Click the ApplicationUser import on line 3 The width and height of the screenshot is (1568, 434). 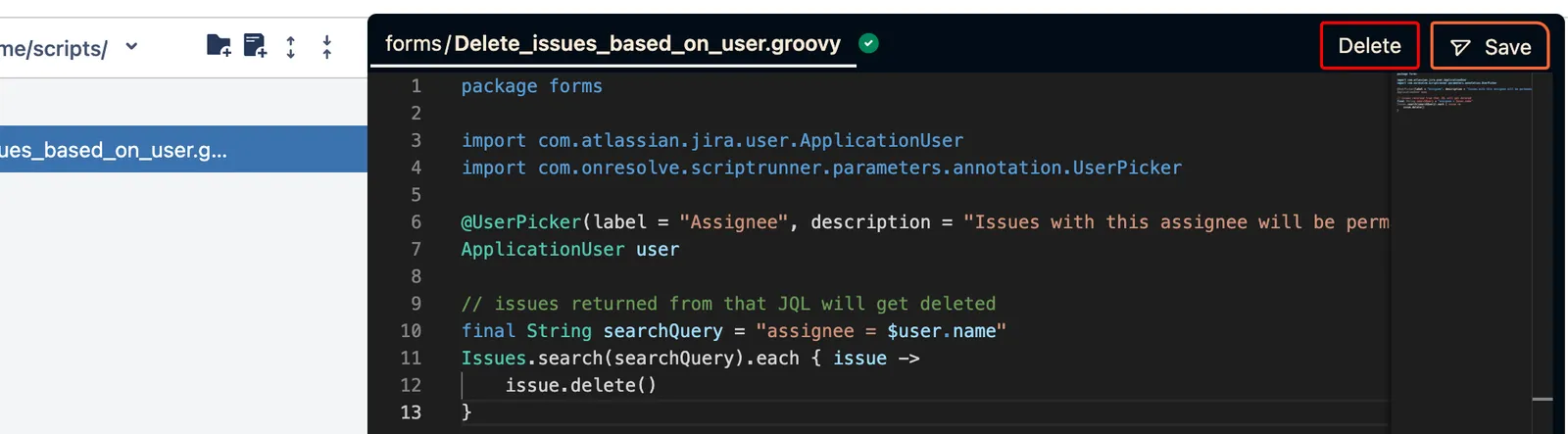coord(712,140)
